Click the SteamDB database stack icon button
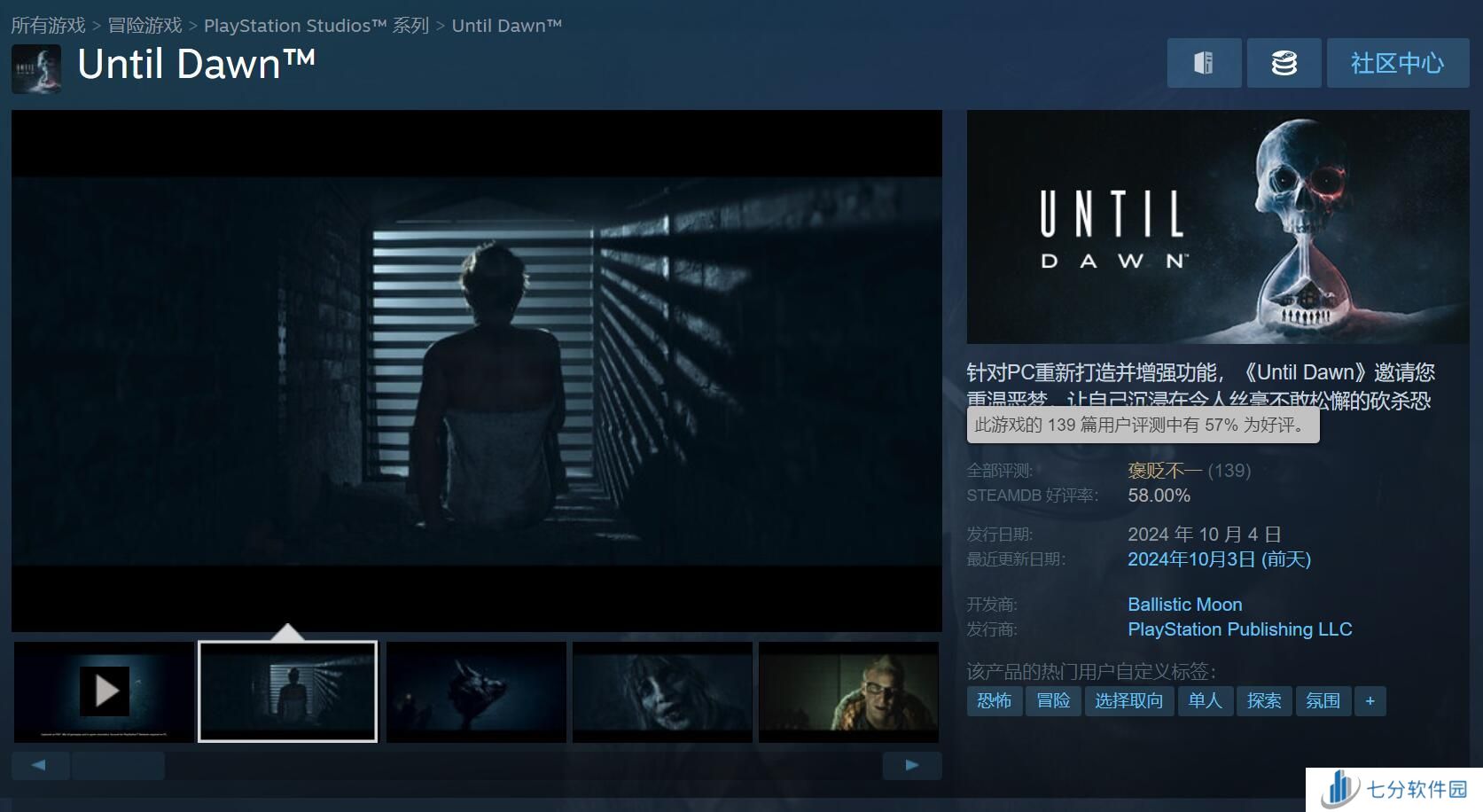This screenshot has height=812, width=1483. click(x=1284, y=63)
